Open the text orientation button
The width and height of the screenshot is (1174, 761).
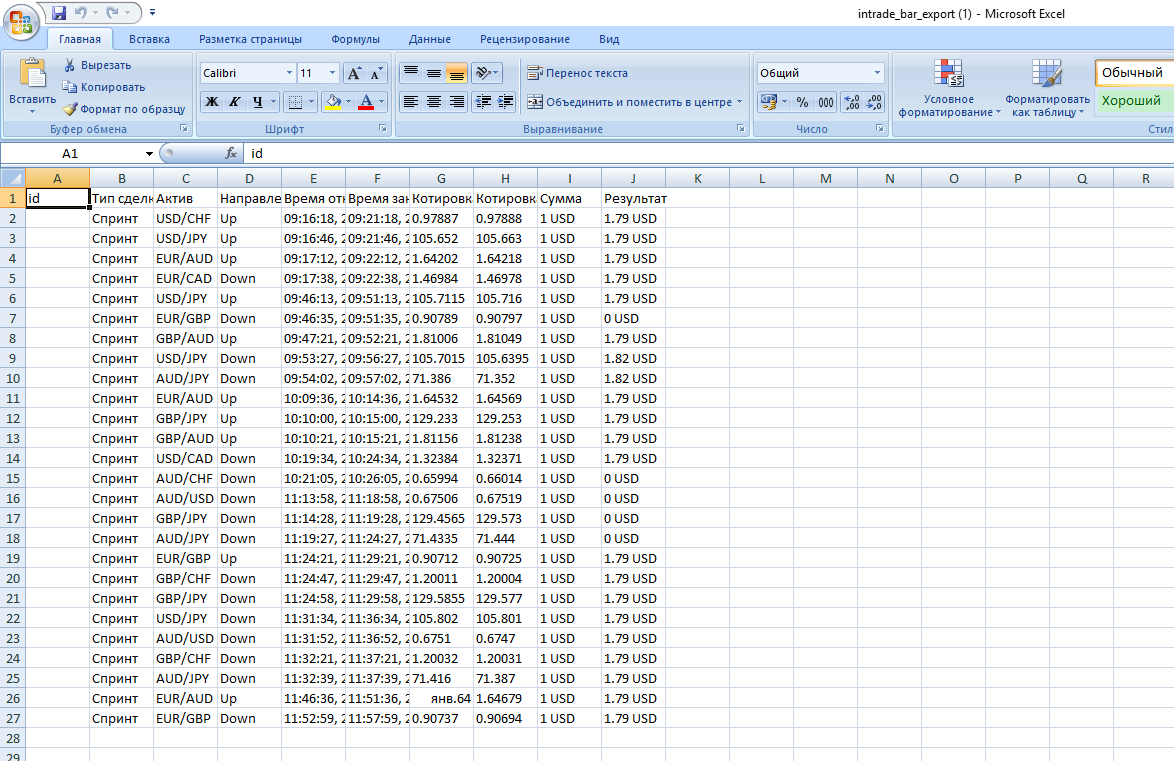click(487, 73)
